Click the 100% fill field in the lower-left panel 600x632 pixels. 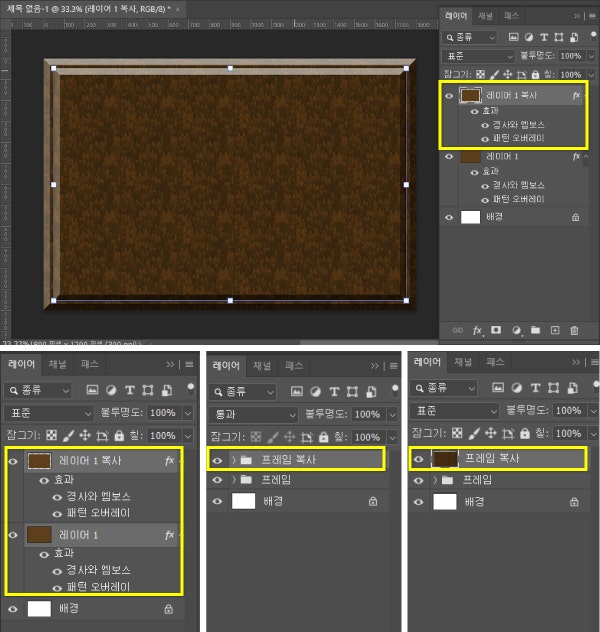coord(163,436)
